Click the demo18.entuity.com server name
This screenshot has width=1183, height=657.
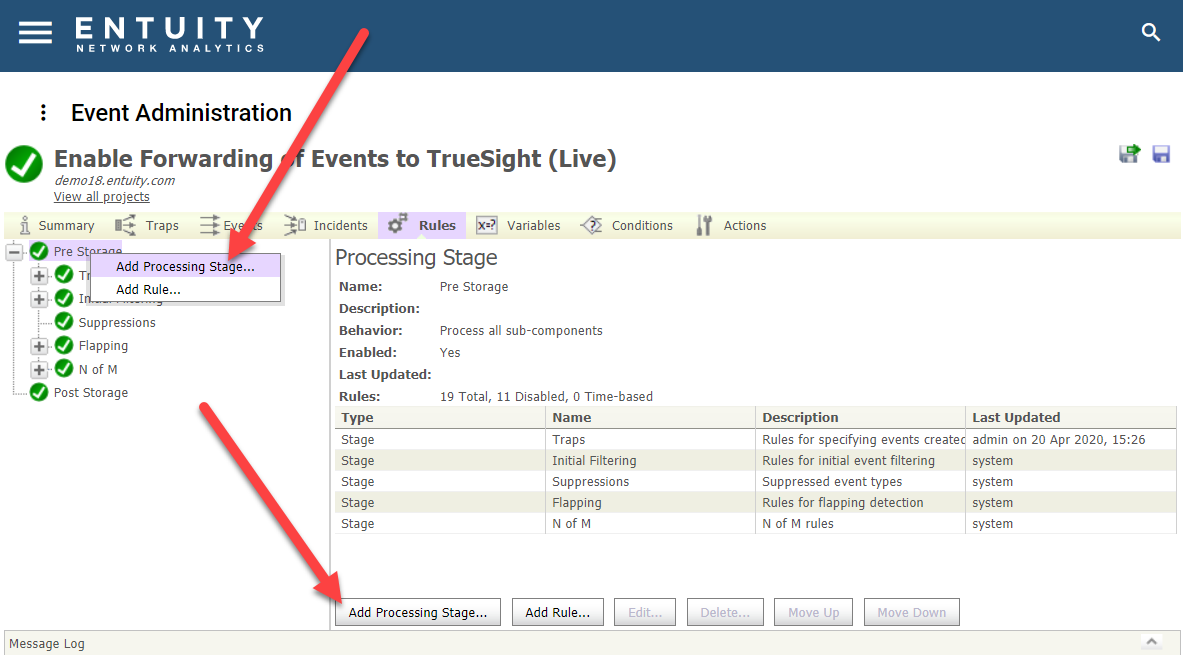click(x=115, y=181)
